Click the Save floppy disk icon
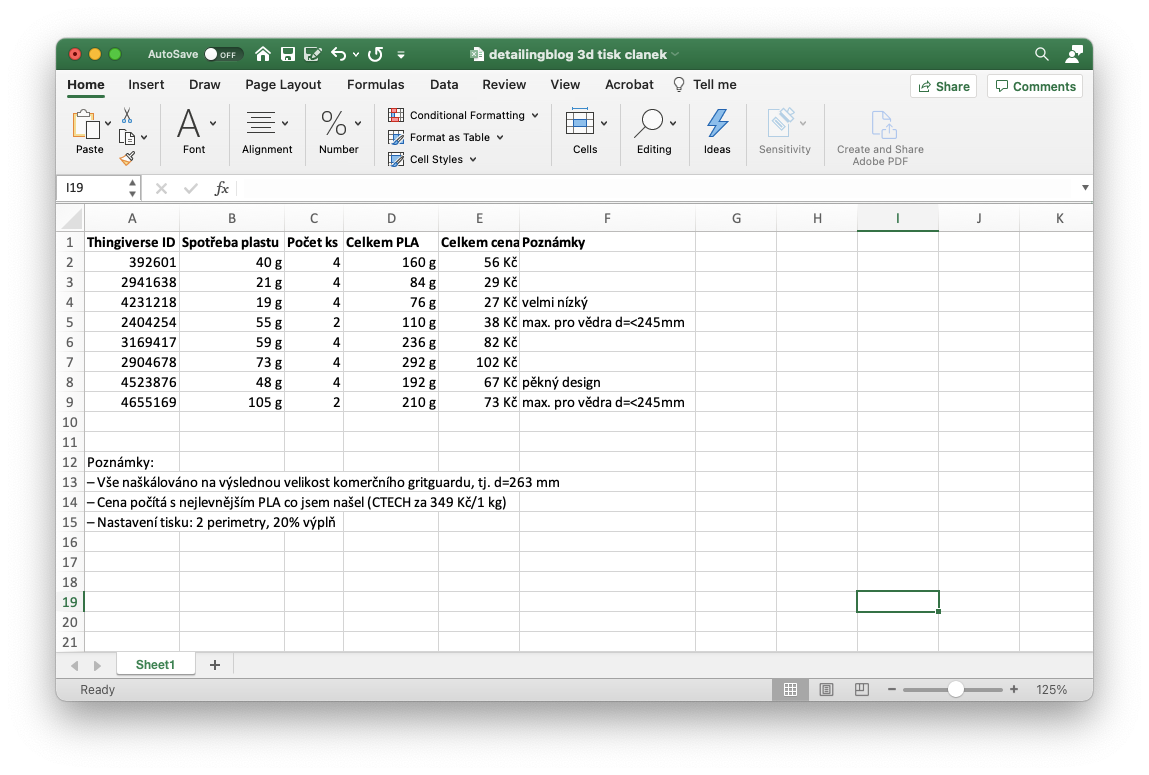Viewport: 1149px width, 775px height. tap(288, 54)
